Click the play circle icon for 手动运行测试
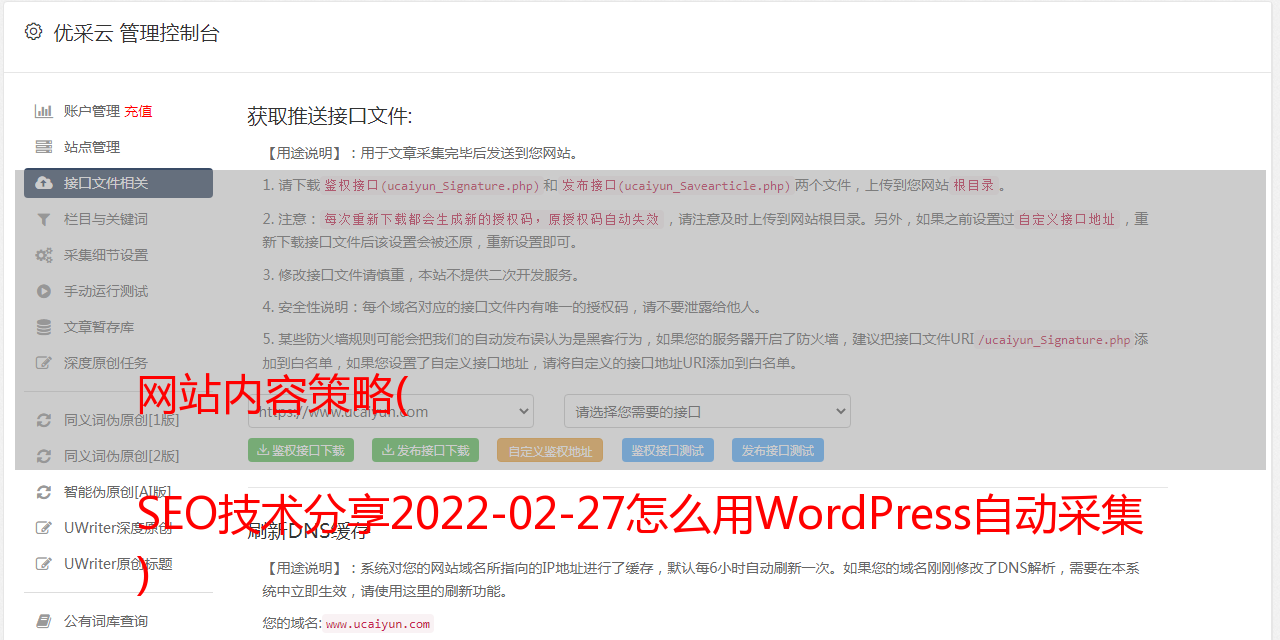This screenshot has height=640, width=1280. click(x=44, y=291)
